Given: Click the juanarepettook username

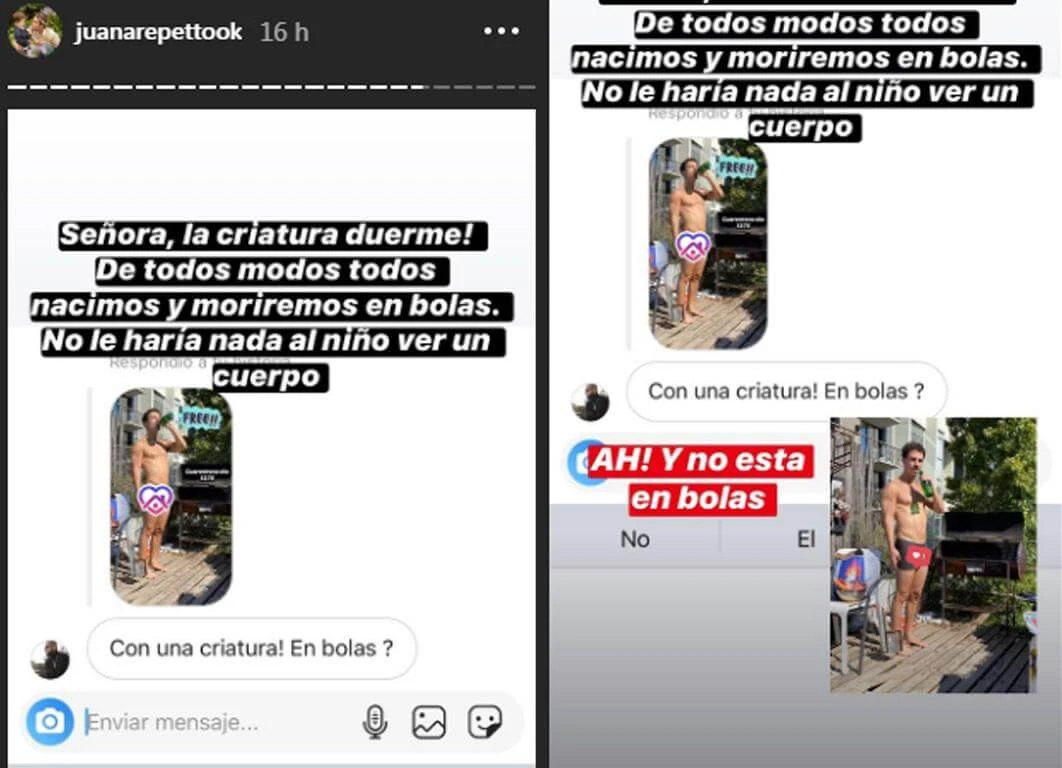Looking at the screenshot, I should 158,32.
